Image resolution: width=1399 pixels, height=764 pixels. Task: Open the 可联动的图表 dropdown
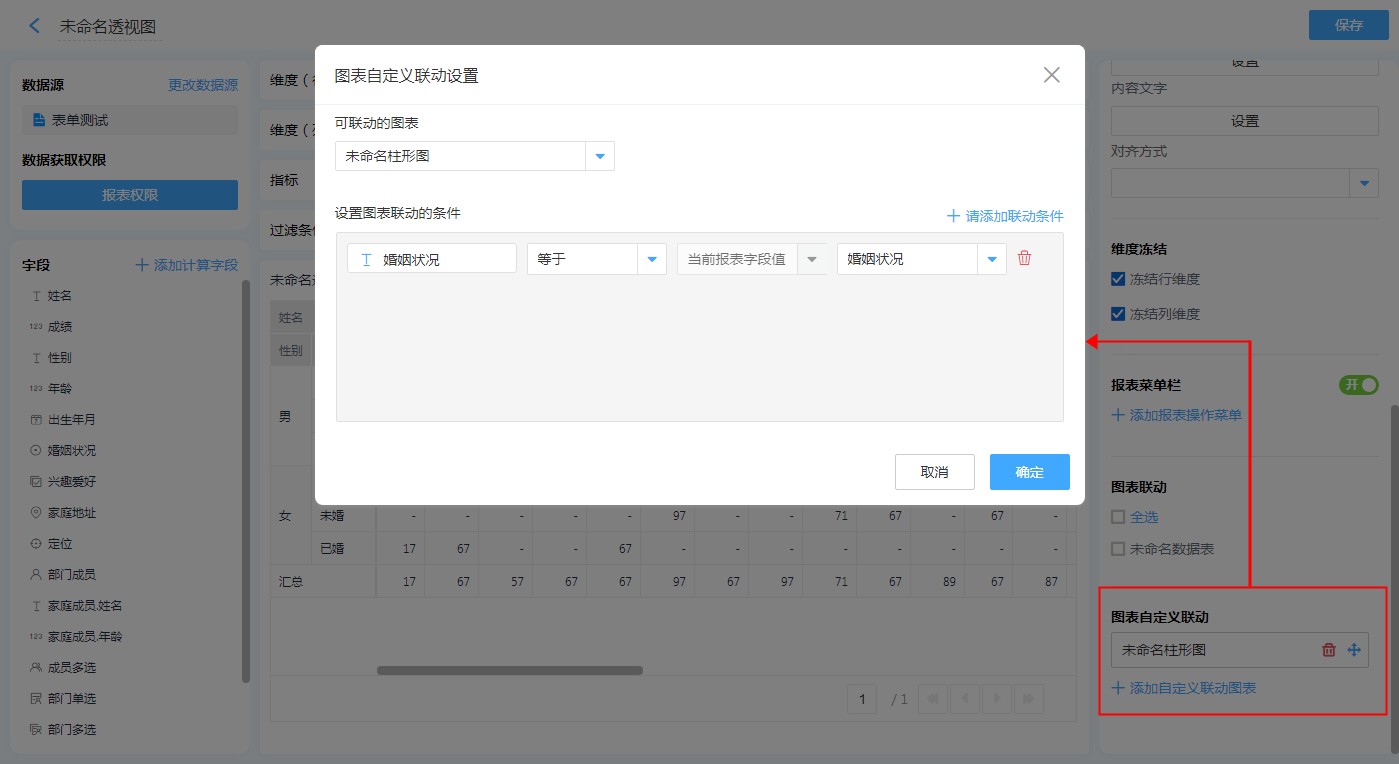click(x=600, y=156)
